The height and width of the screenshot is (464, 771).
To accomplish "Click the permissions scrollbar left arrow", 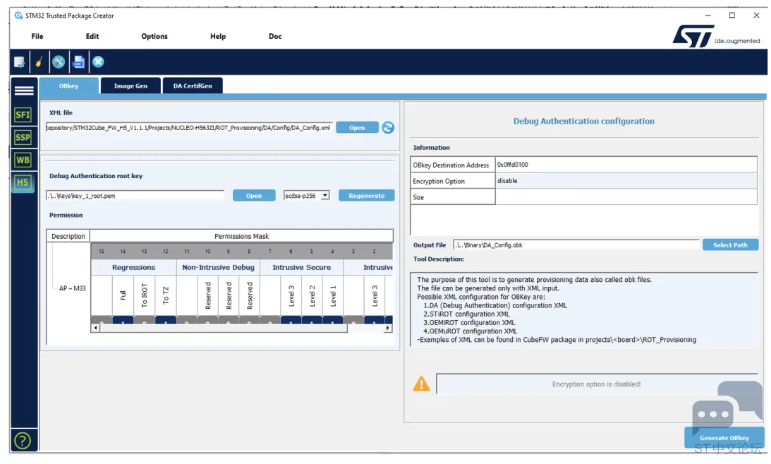I will click(95, 328).
